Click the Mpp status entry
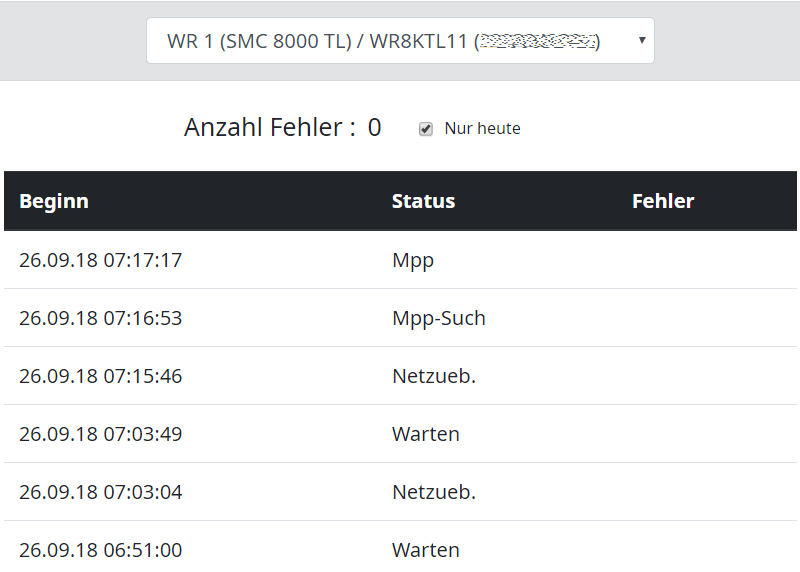The height and width of the screenshot is (572, 800). click(413, 261)
